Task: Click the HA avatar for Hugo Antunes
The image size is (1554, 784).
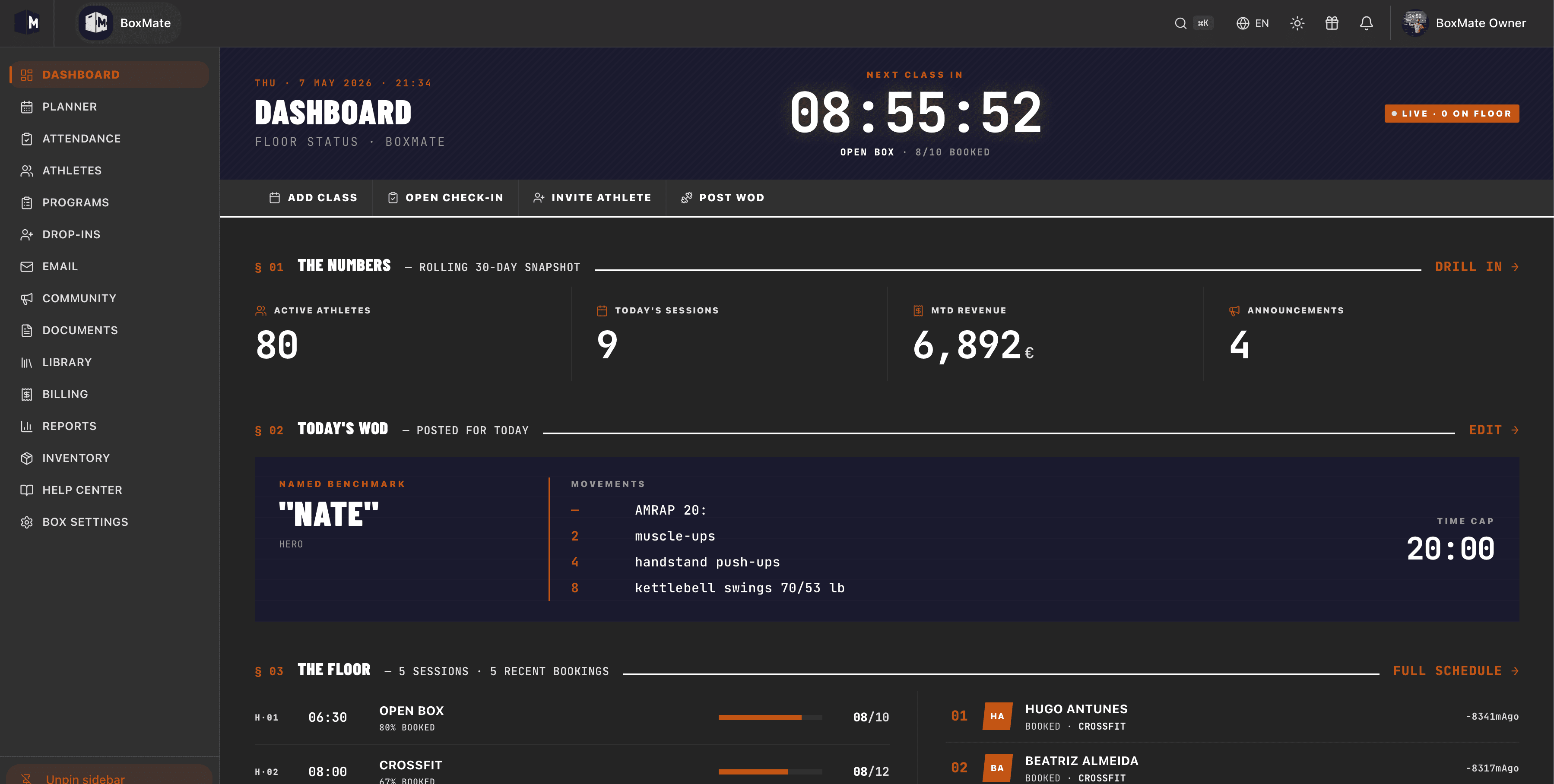Action: (x=997, y=717)
